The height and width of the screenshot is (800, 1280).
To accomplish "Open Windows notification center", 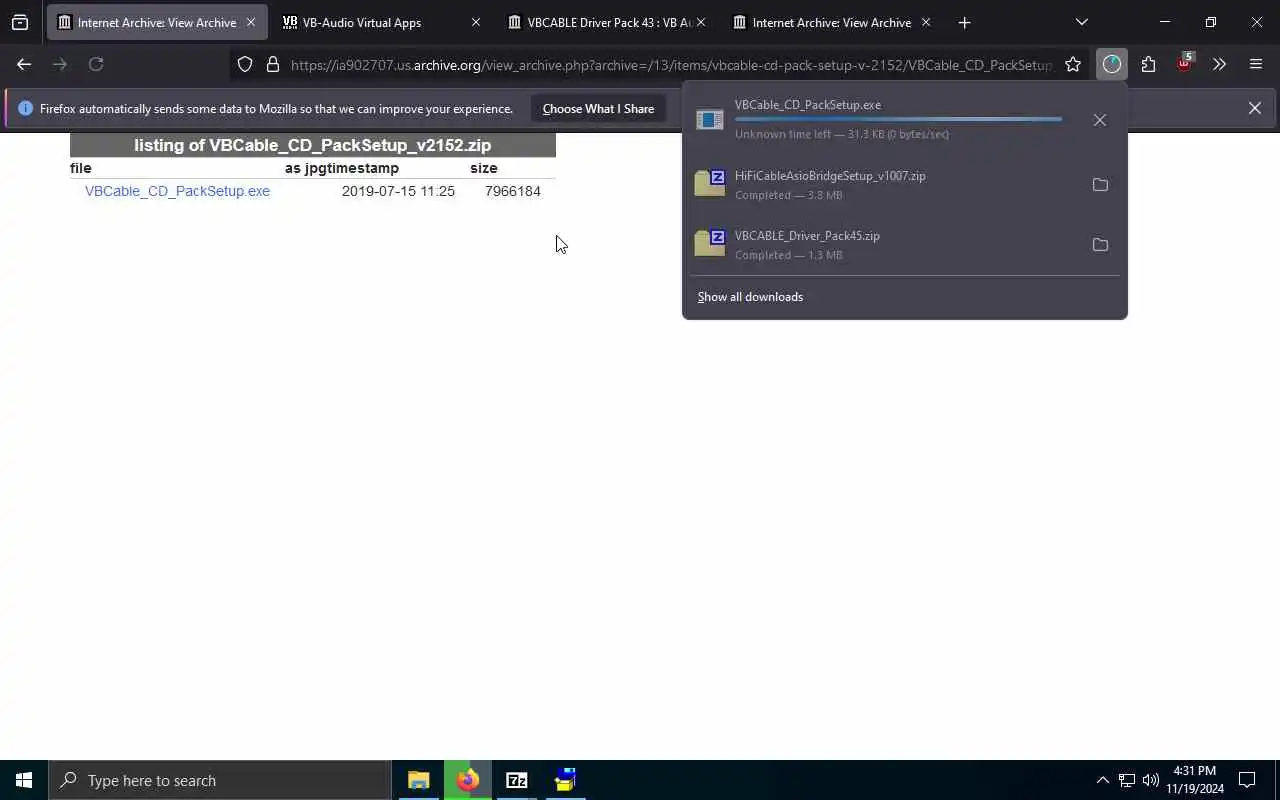I will (x=1247, y=780).
